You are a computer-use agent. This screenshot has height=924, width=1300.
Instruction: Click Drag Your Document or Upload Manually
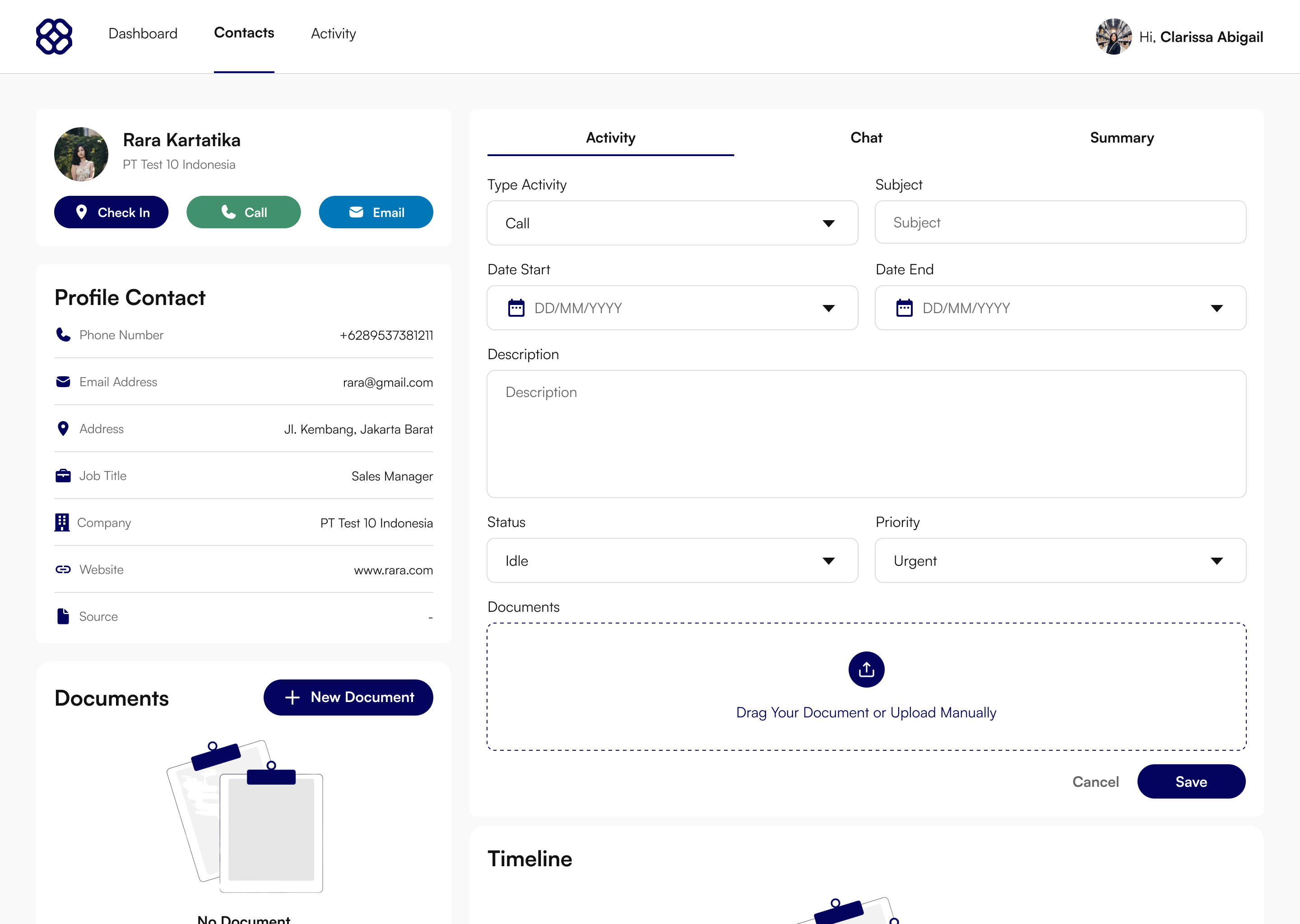coord(866,712)
